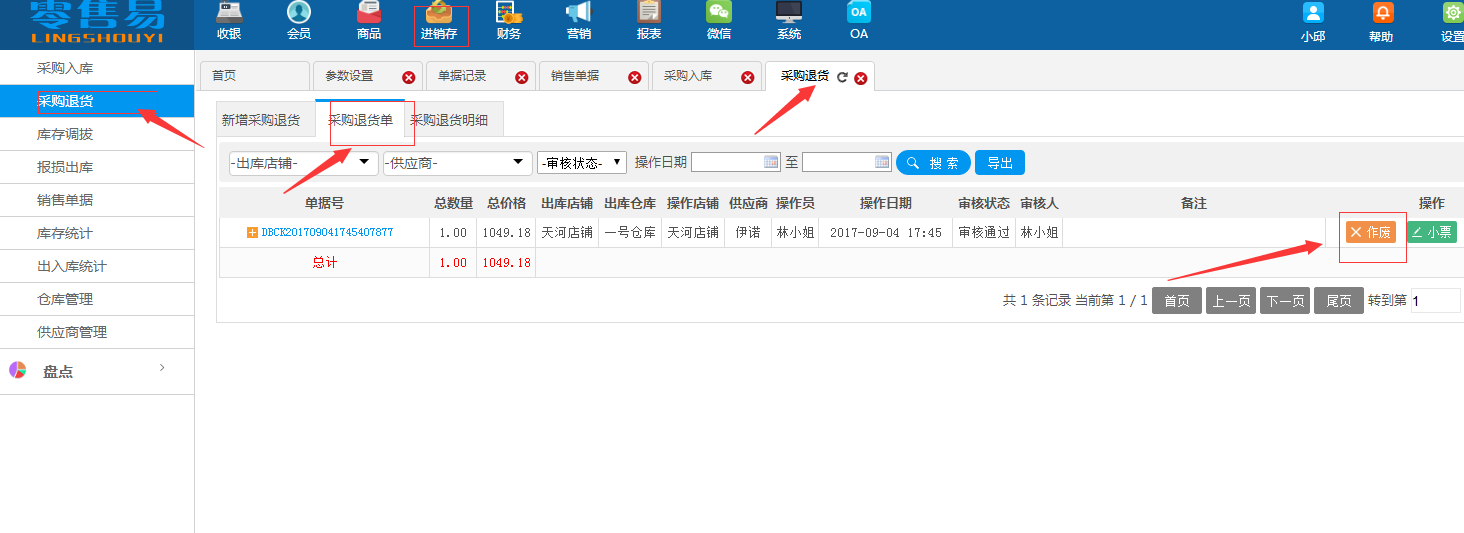Open the 财务 finance module icon

coord(509,13)
